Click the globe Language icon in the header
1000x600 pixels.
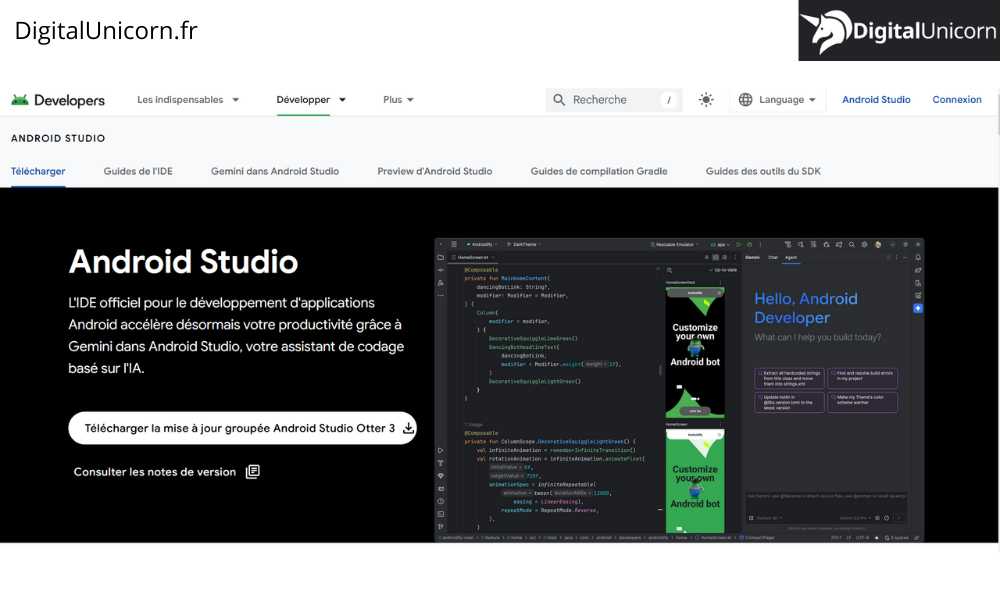[745, 99]
